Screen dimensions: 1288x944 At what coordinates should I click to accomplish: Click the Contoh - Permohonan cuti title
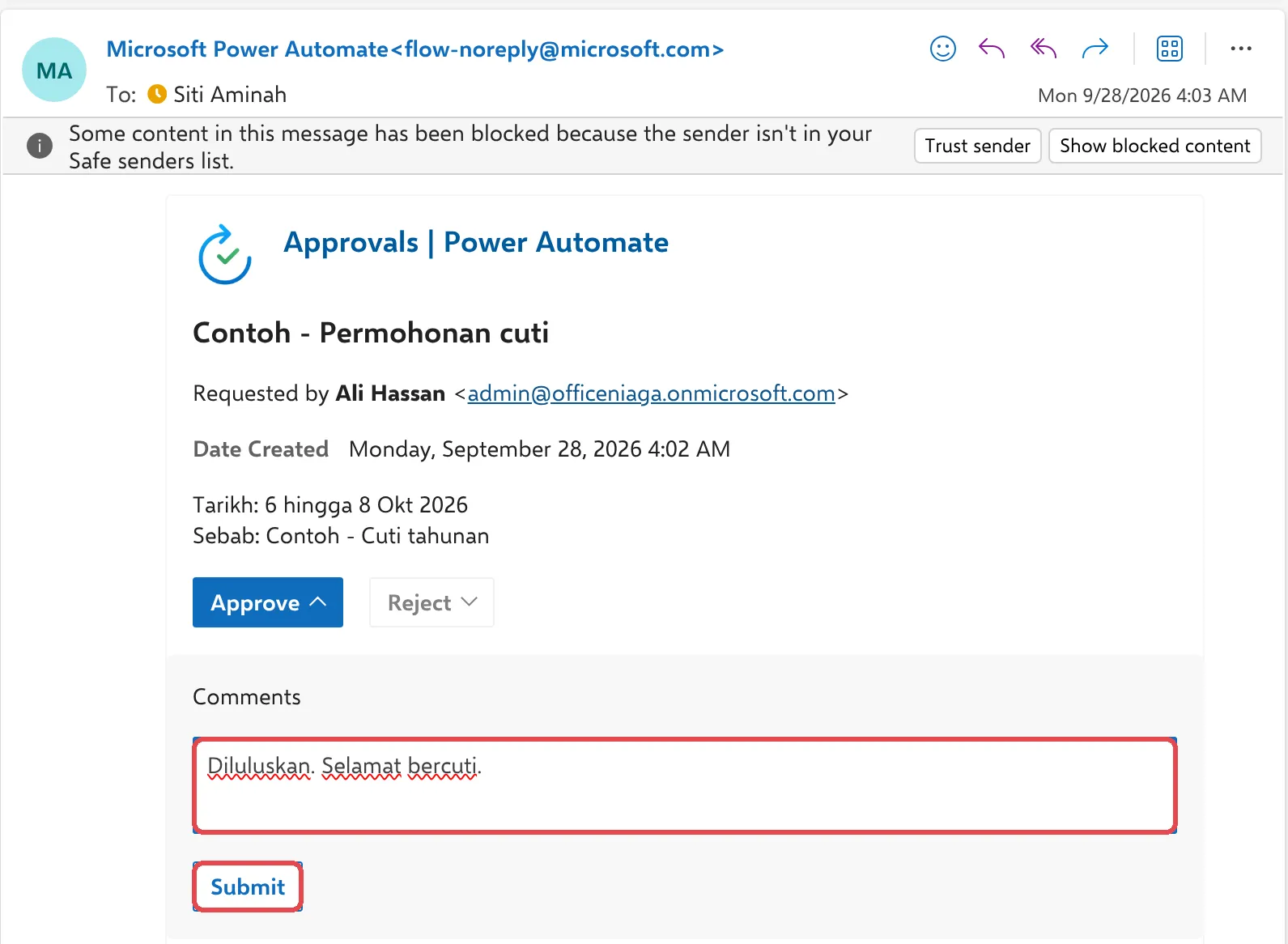point(371,333)
